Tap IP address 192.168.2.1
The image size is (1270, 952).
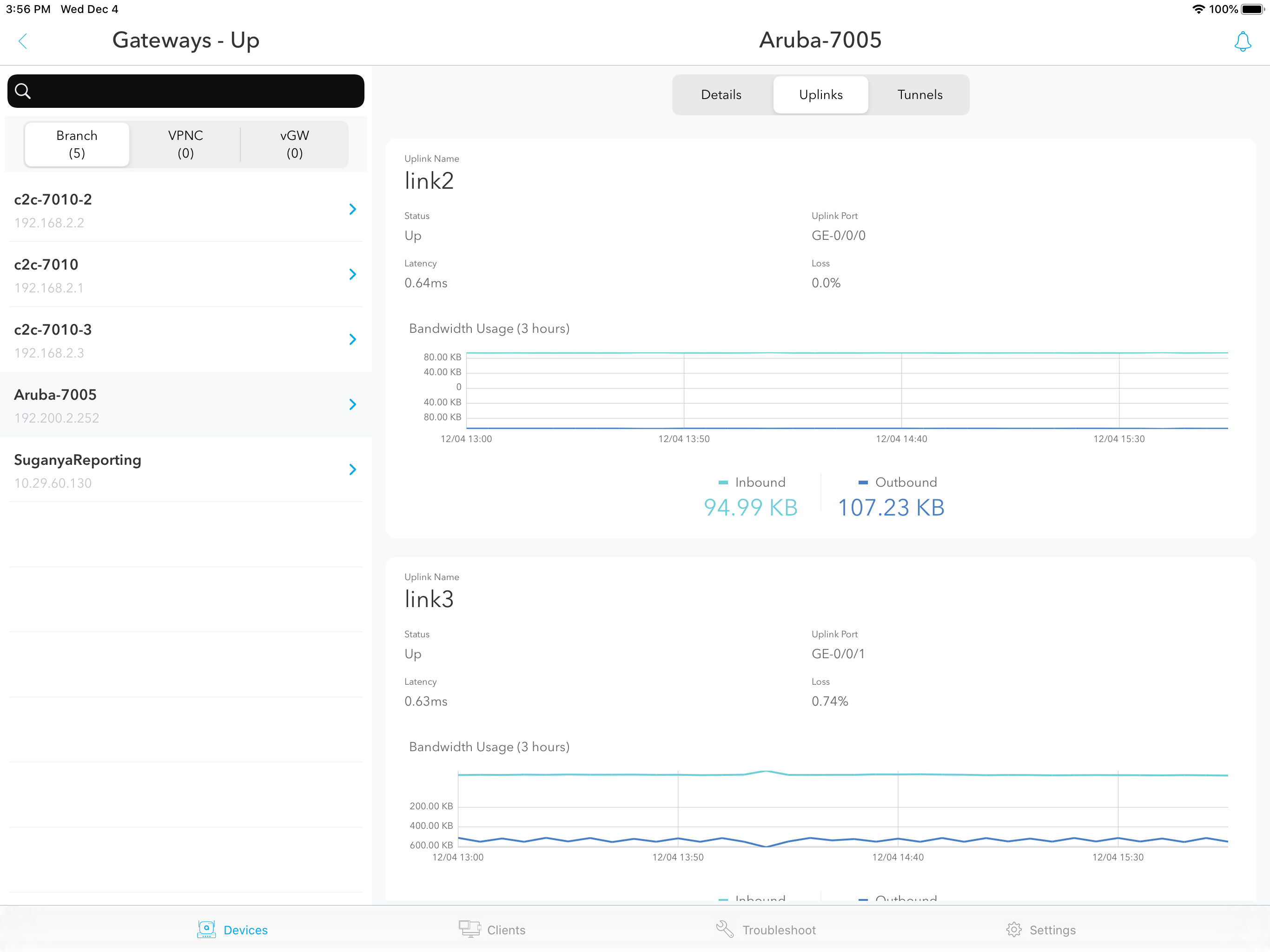[49, 288]
